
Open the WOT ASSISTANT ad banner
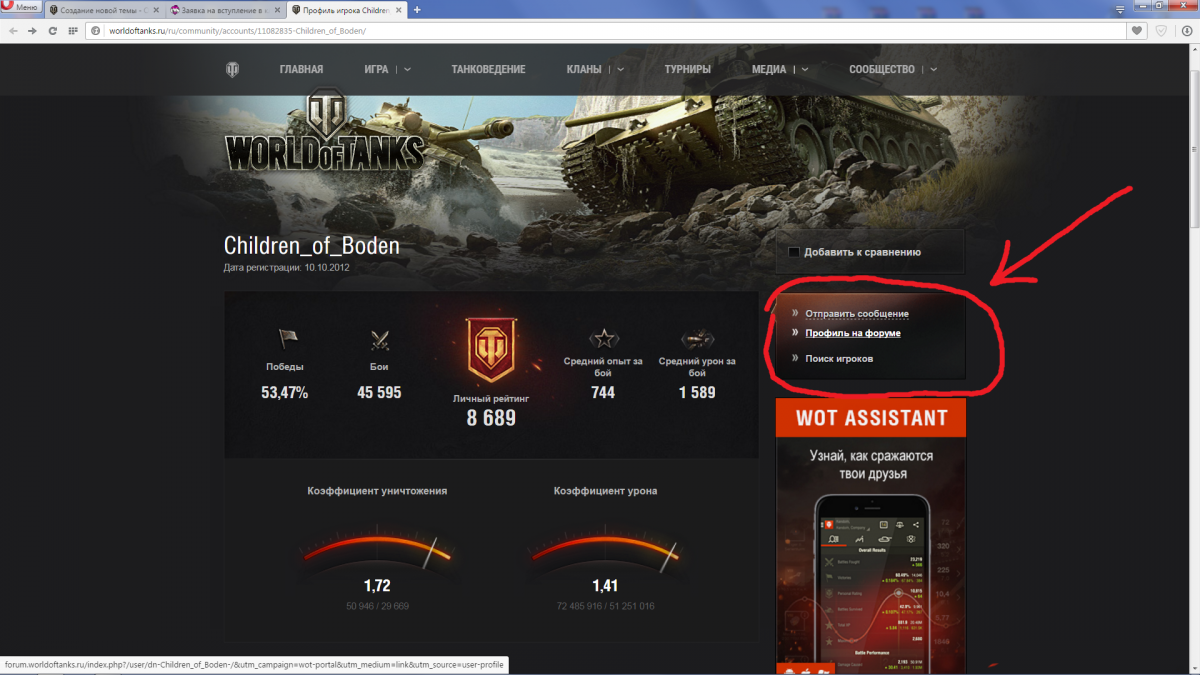point(871,537)
